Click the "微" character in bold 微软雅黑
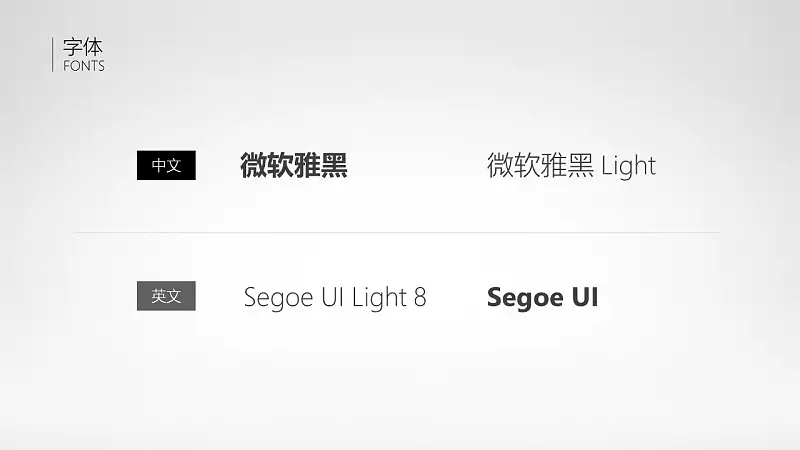The width and height of the screenshot is (800, 450). click(x=254, y=165)
